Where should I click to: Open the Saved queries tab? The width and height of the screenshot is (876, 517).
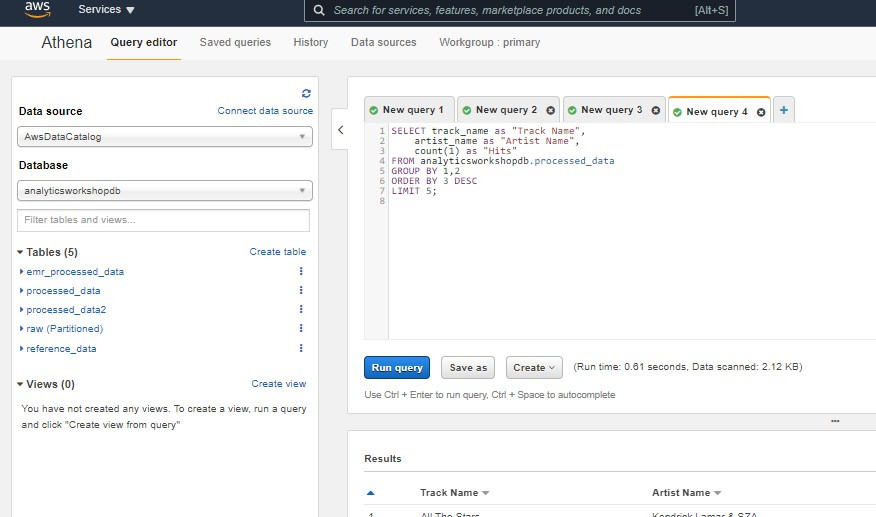[235, 42]
